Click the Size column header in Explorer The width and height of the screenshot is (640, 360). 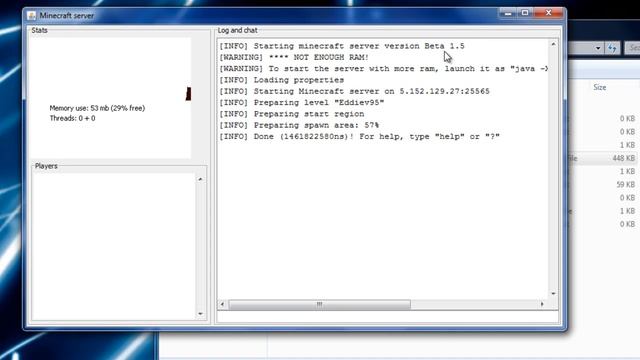pos(600,87)
